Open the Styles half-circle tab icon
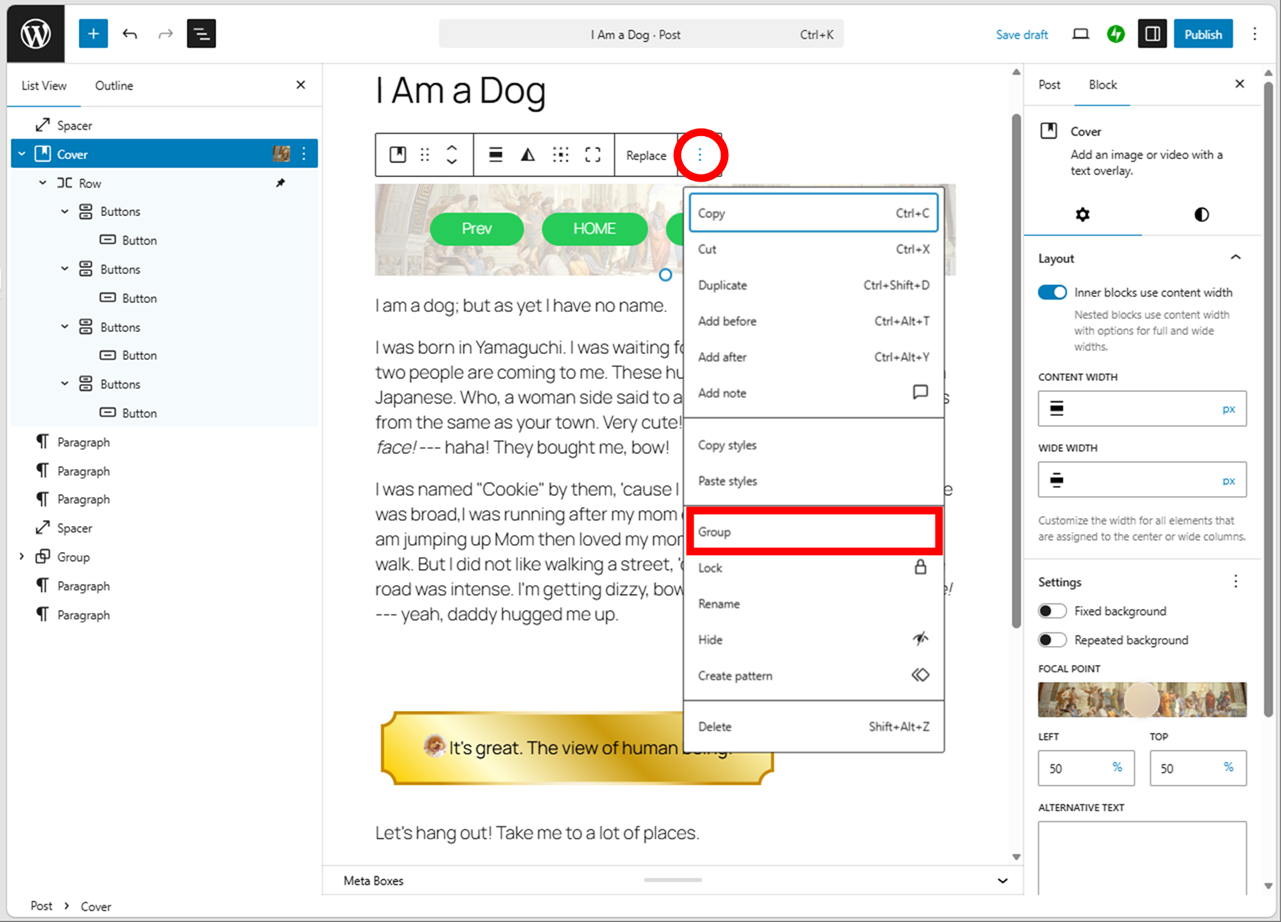Viewport: 1281px width, 922px height. [1201, 215]
